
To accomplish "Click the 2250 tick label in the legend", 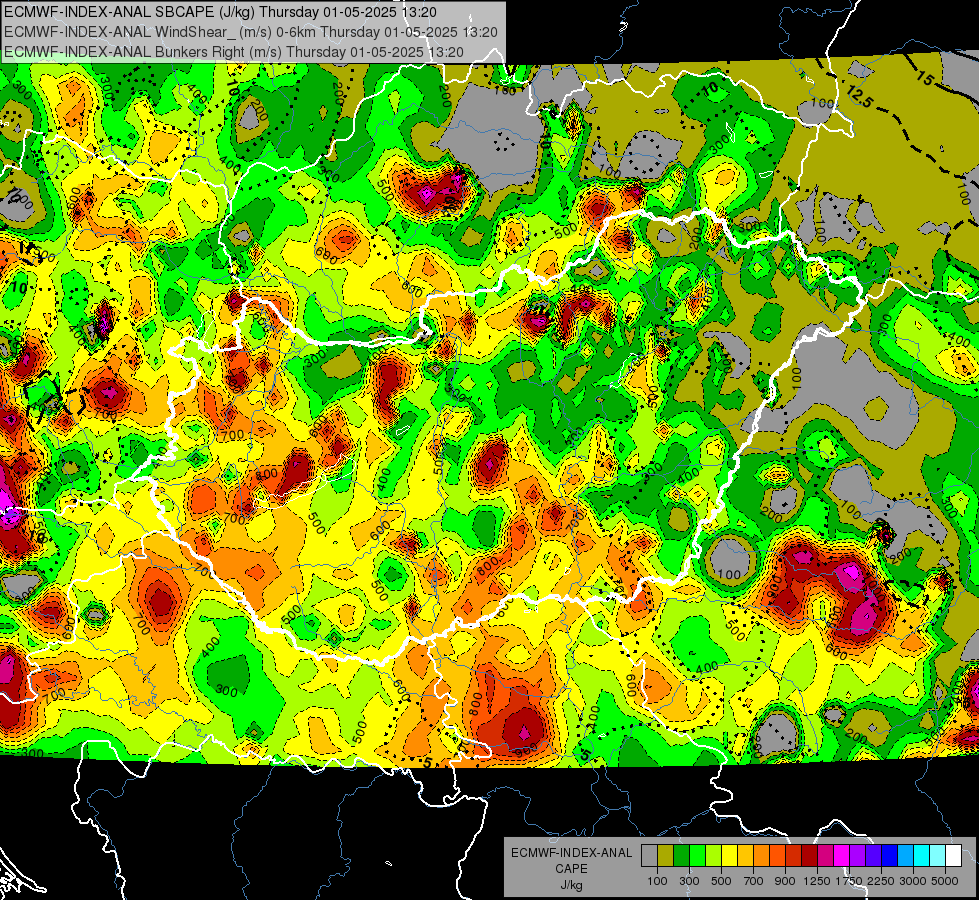I will click(x=880, y=881).
